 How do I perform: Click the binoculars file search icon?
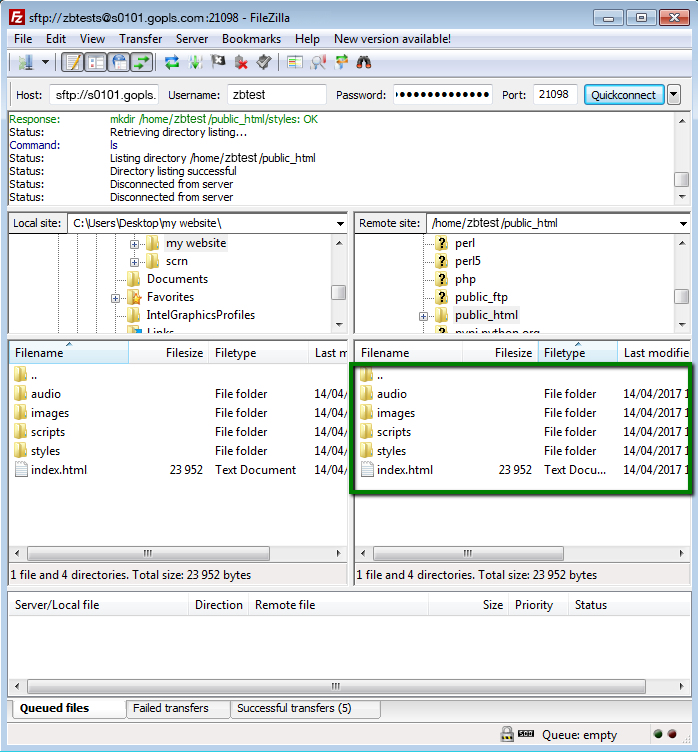(x=364, y=62)
